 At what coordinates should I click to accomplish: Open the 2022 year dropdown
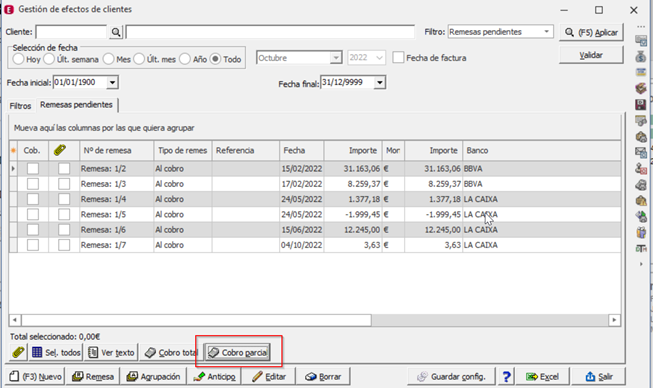click(x=379, y=58)
